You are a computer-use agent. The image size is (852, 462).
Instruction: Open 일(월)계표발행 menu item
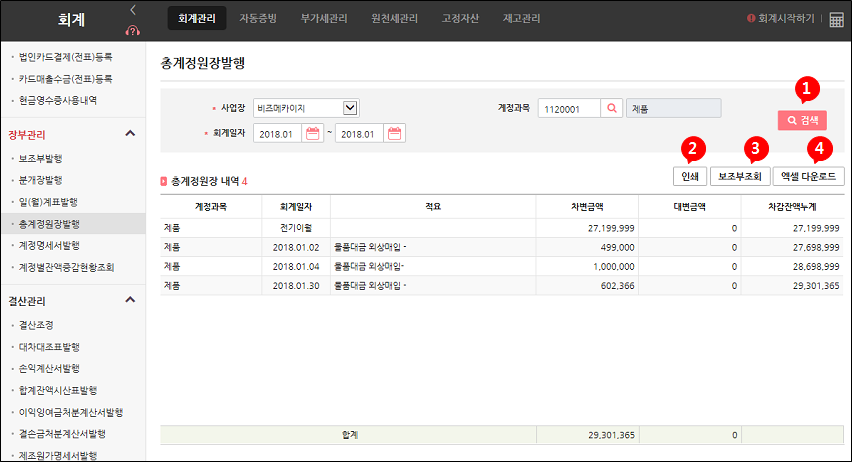(x=48, y=202)
